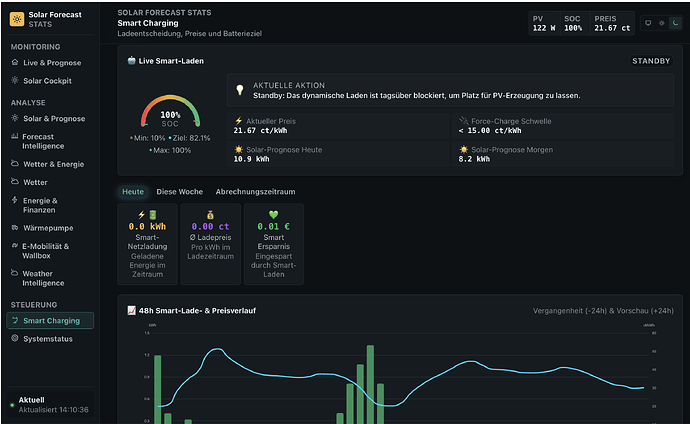Click the SOC 100% header stat
The image size is (690, 424).
pos(573,23)
